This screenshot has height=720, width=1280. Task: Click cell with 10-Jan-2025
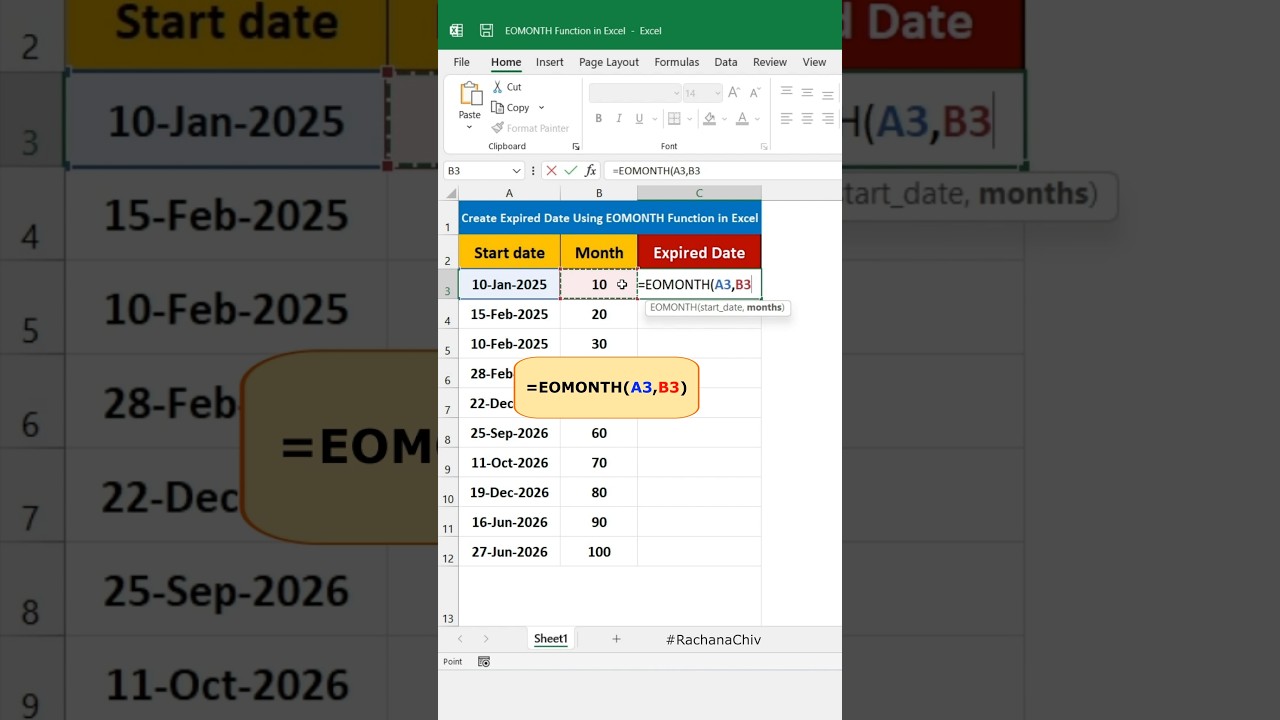click(x=509, y=284)
